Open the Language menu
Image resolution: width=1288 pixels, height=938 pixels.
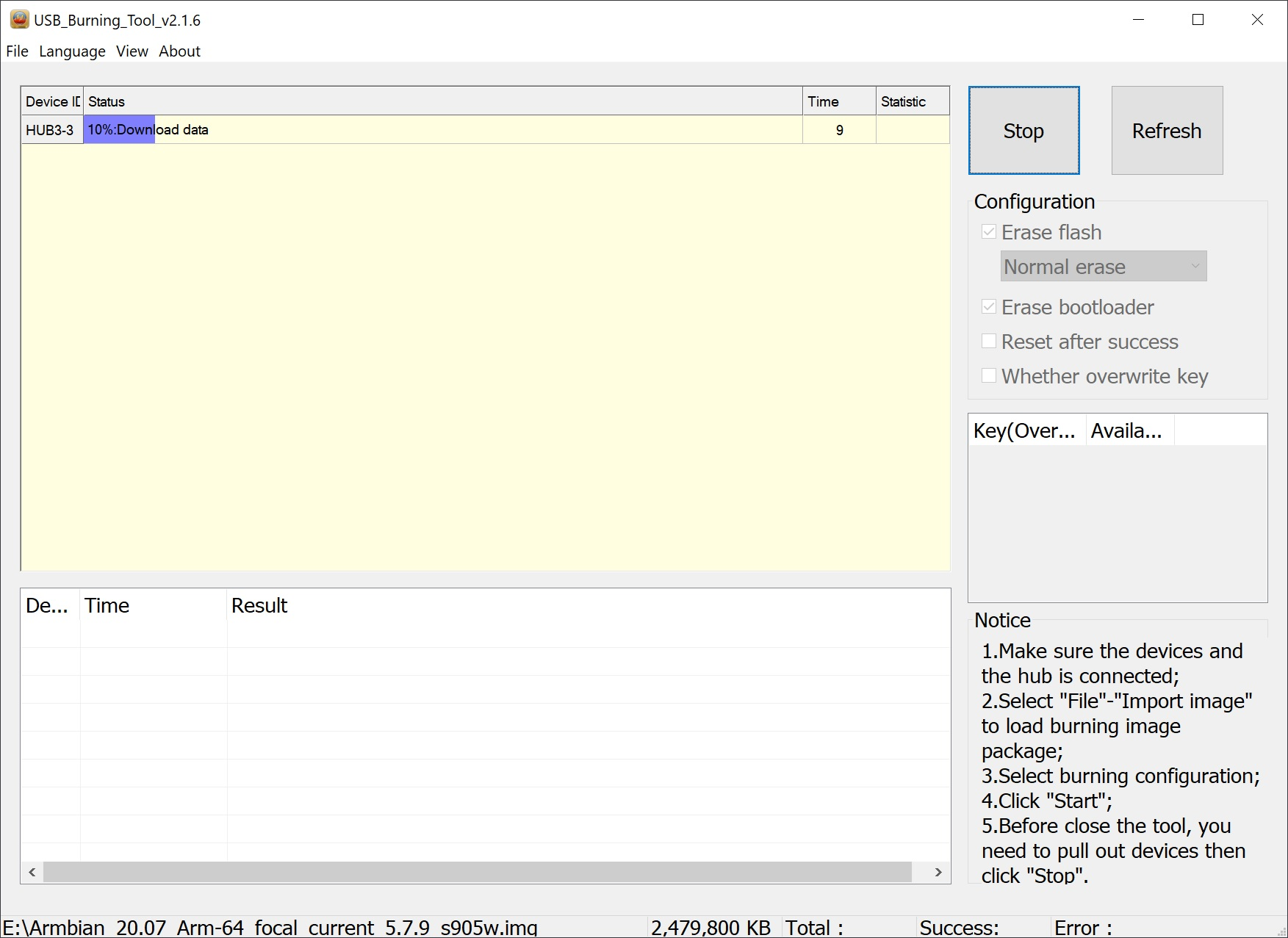72,51
